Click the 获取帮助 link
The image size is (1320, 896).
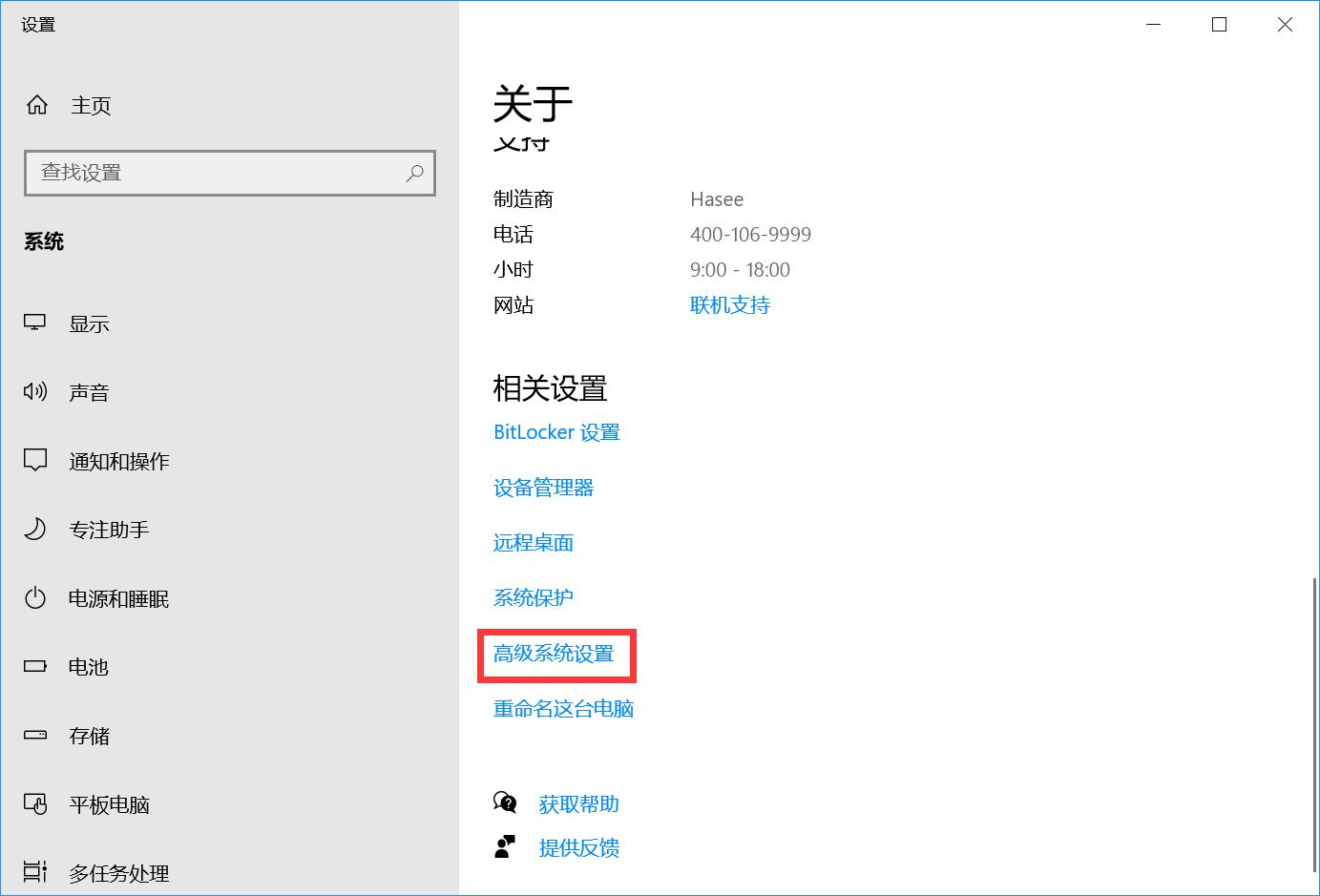(578, 804)
